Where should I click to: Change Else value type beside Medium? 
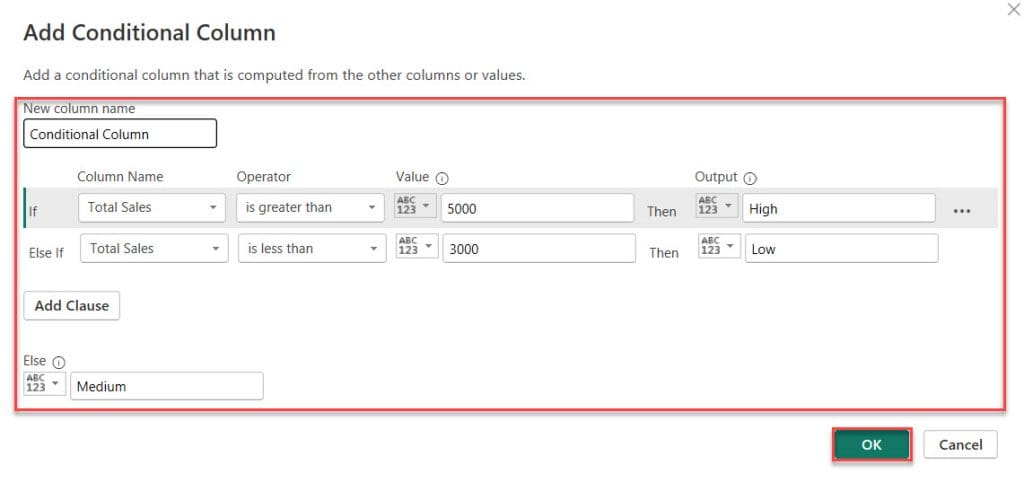pos(44,384)
